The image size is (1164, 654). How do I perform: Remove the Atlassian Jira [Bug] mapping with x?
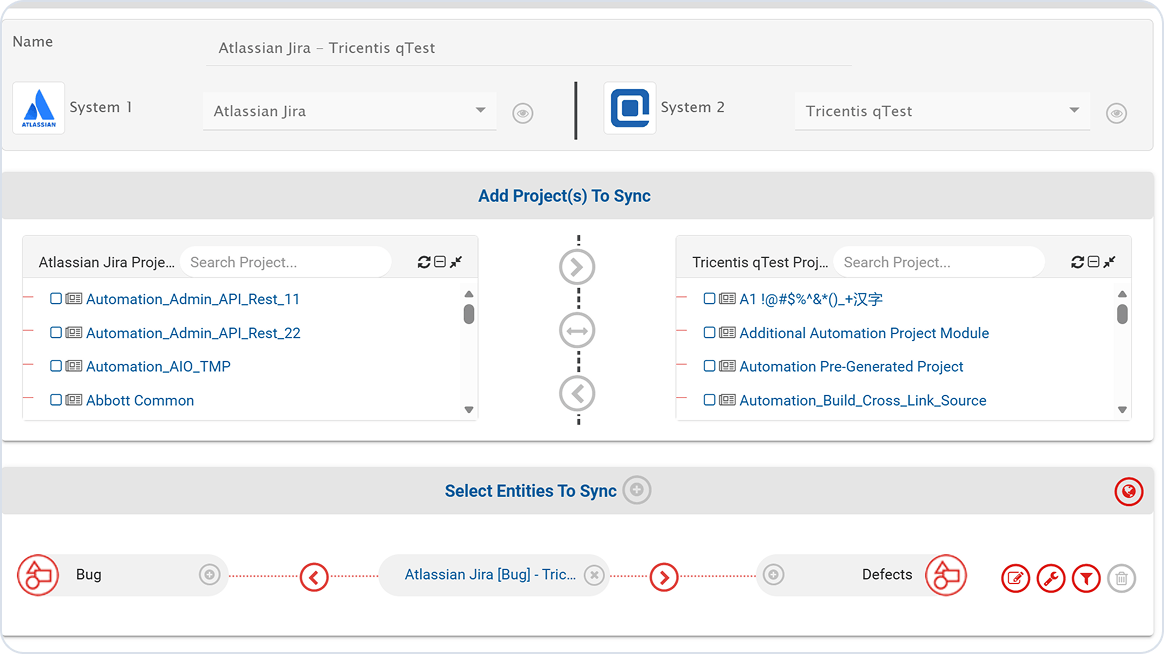point(594,575)
